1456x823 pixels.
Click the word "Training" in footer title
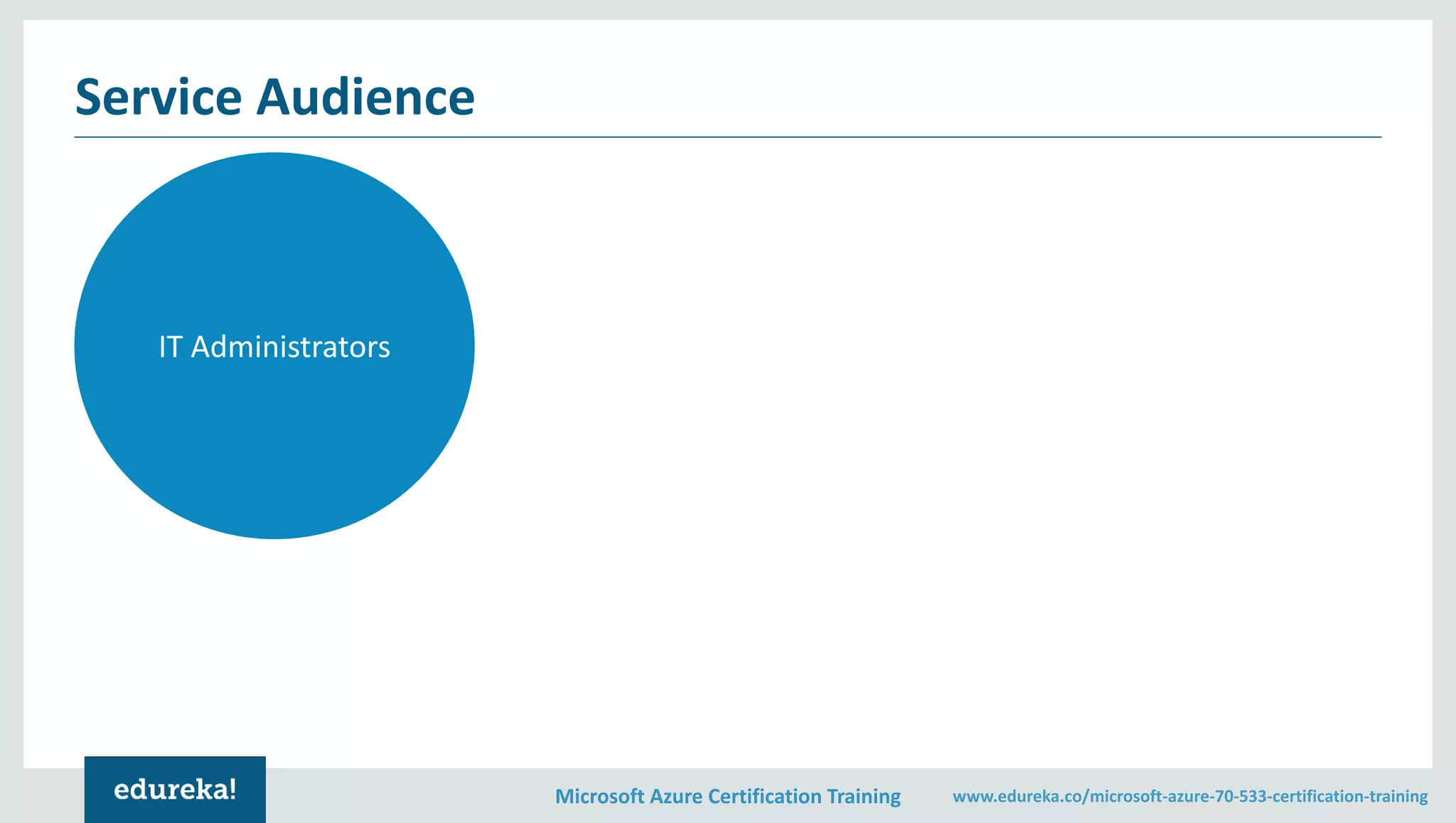tap(863, 796)
